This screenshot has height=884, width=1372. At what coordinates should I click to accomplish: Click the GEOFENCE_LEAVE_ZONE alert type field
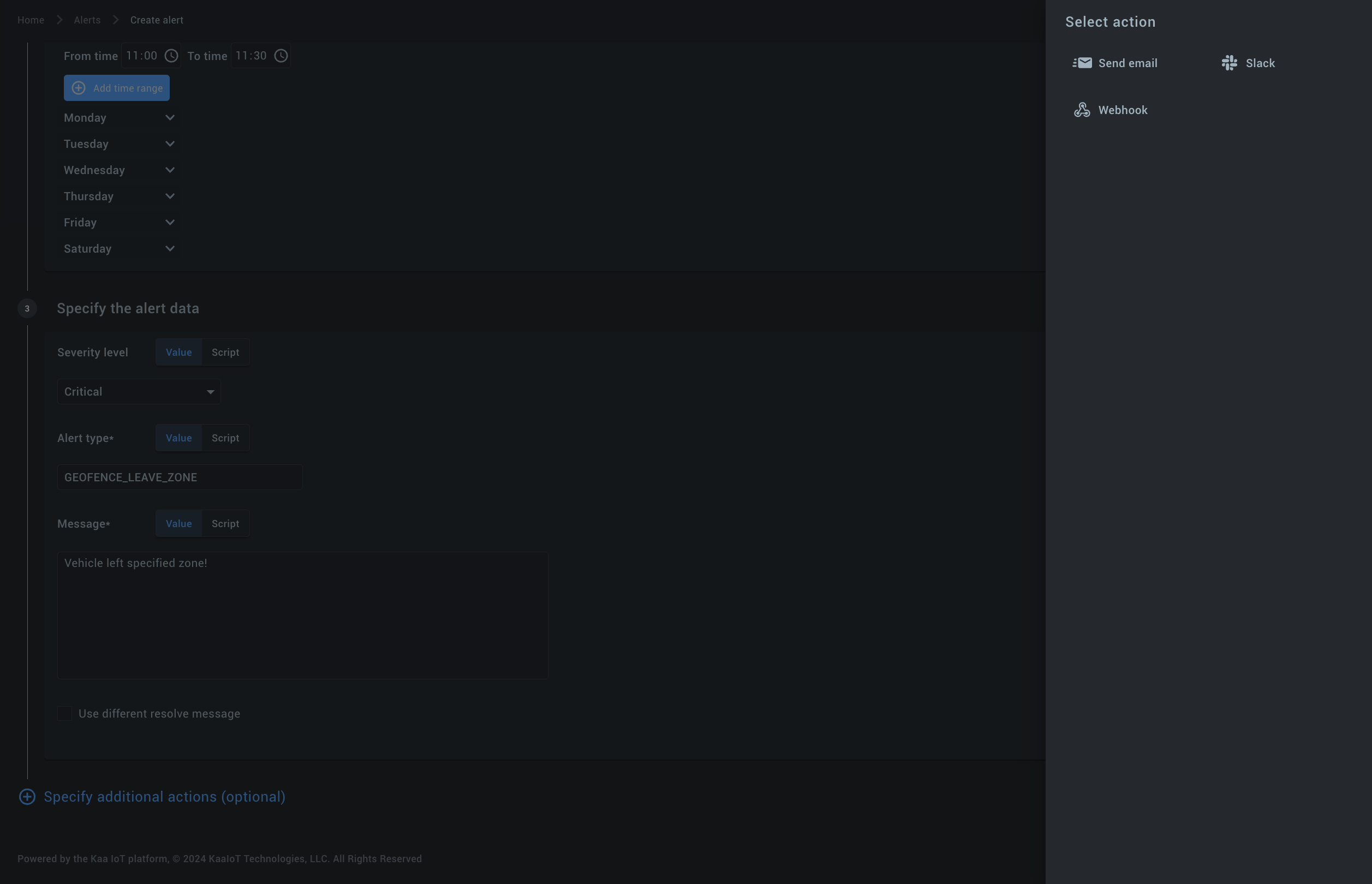pyautogui.click(x=180, y=477)
